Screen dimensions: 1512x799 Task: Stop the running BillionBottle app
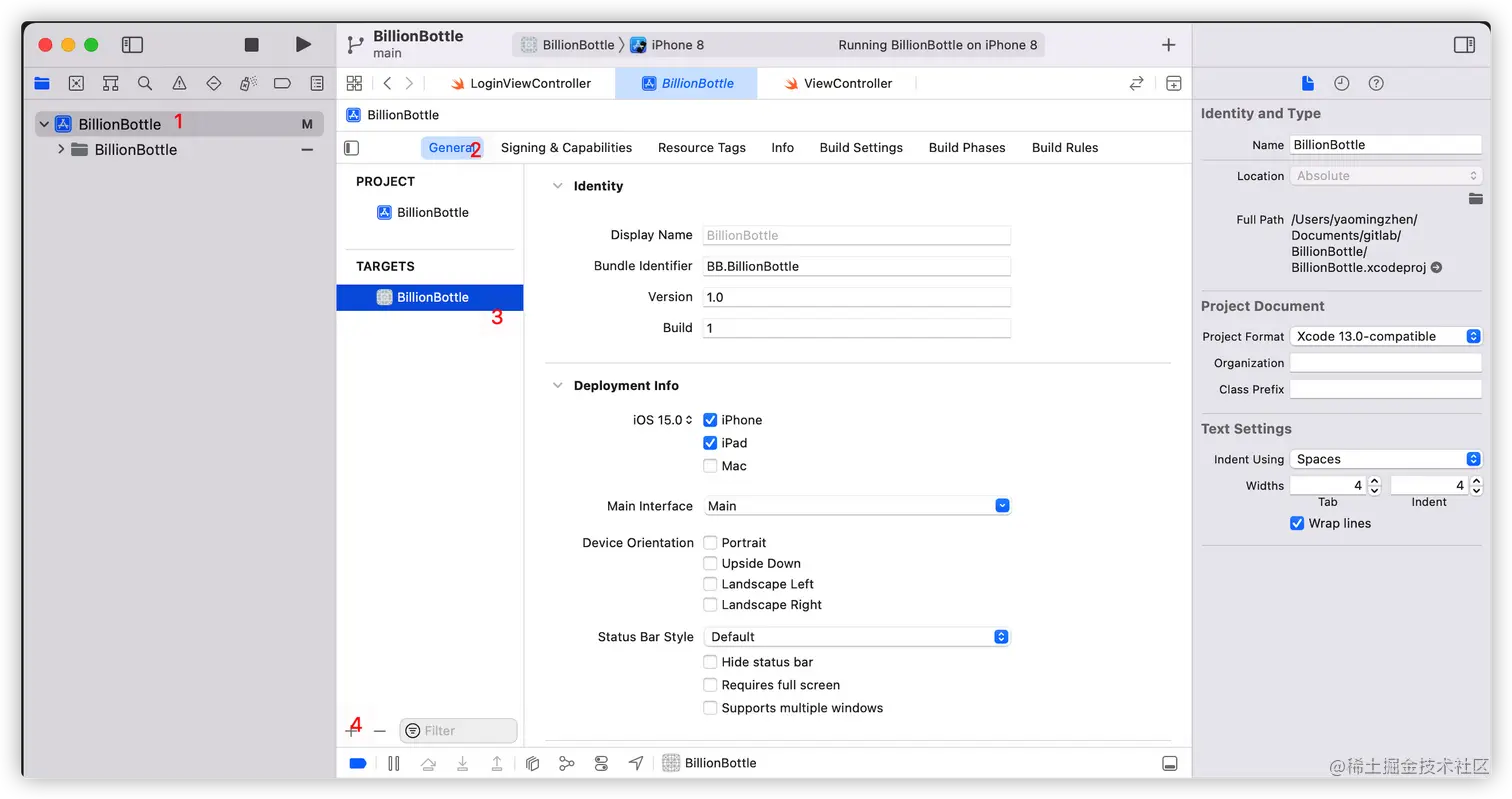252,45
